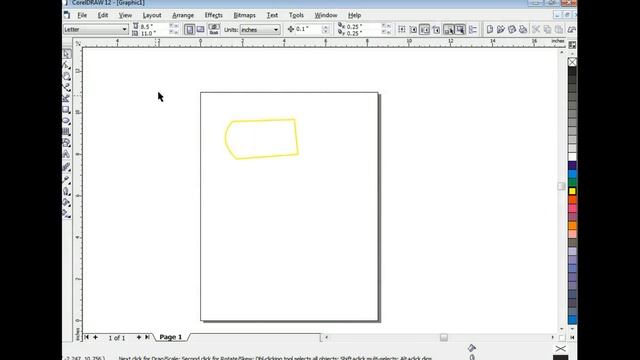
Task: Click the horizontal scrollbar thumb
Action: pyautogui.click(x=444, y=338)
